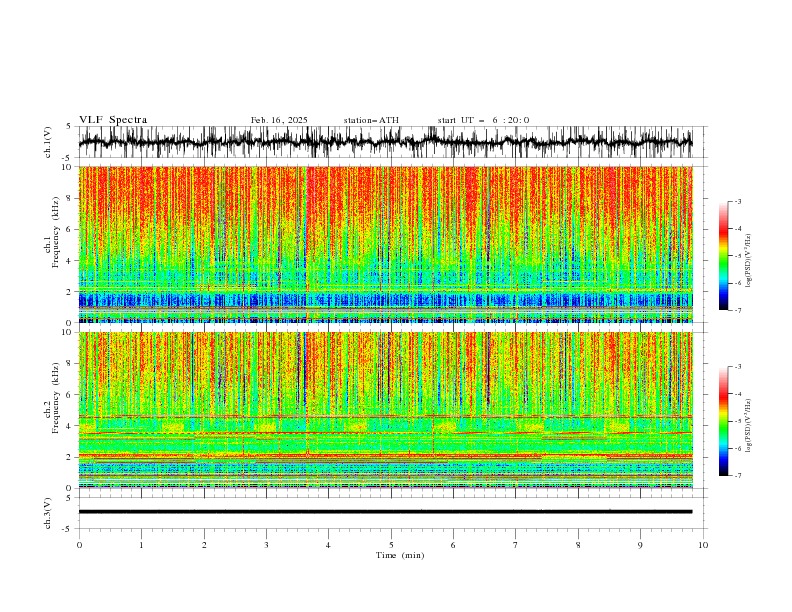Click the color scale bar beside ch.2 spectrogram

724,421
